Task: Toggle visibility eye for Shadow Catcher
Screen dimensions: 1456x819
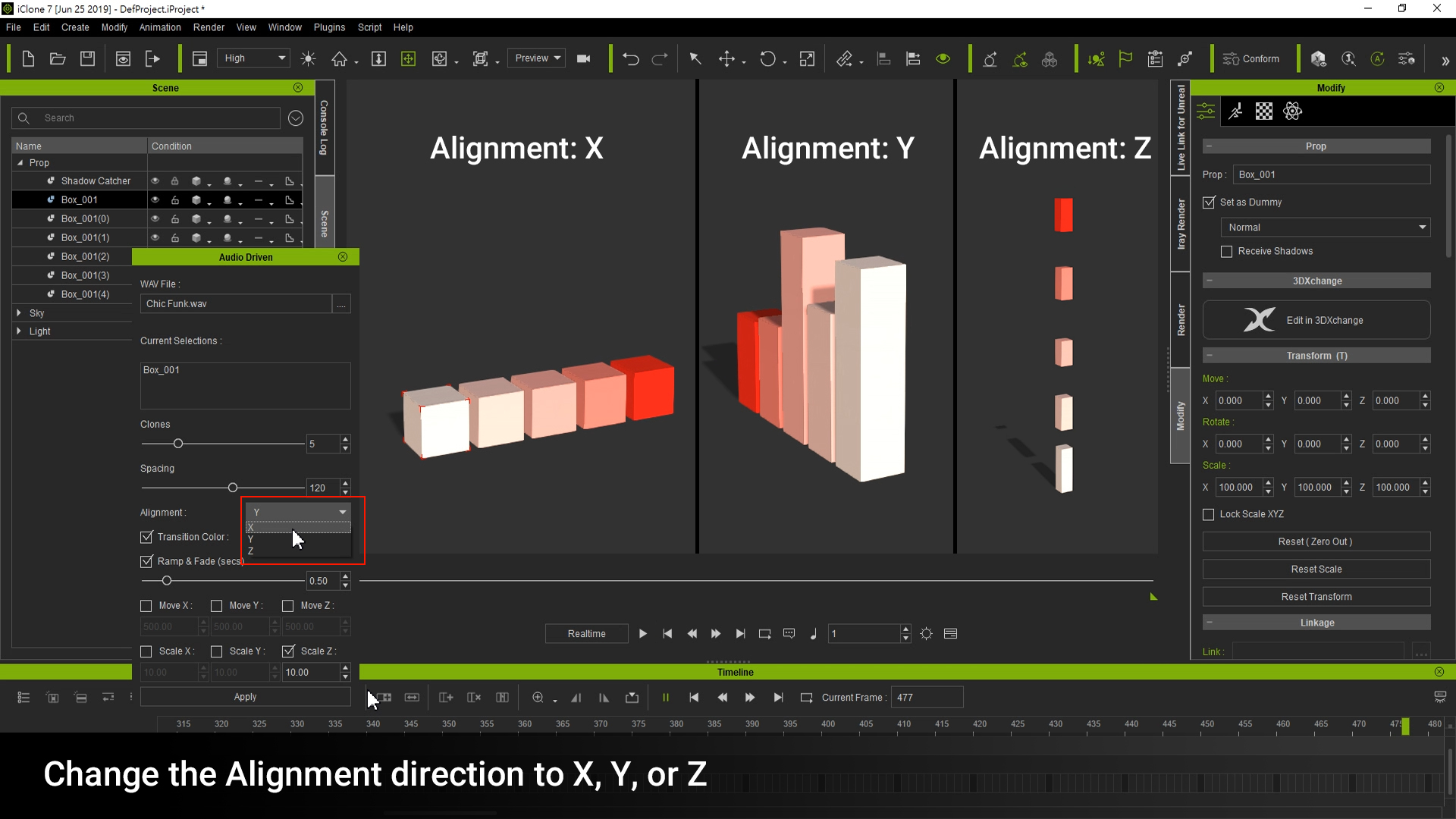Action: 155,181
